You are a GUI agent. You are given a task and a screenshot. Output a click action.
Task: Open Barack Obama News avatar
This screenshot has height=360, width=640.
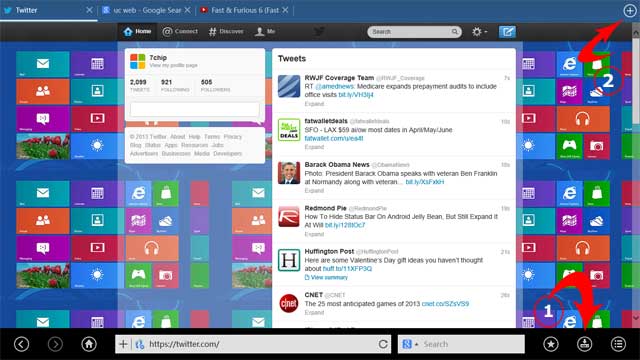click(289, 173)
